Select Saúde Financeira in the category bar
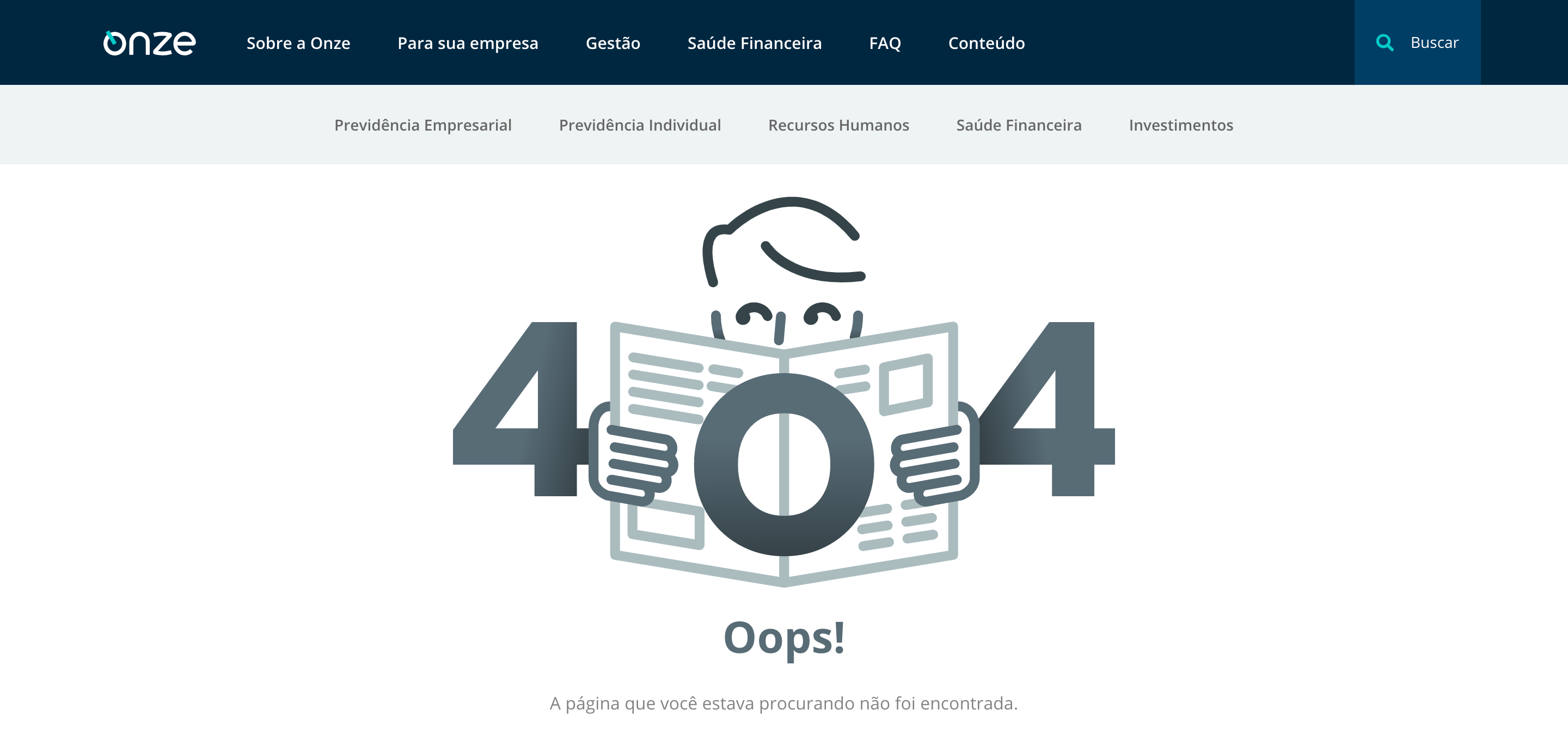The width and height of the screenshot is (1568, 734). 1018,125
